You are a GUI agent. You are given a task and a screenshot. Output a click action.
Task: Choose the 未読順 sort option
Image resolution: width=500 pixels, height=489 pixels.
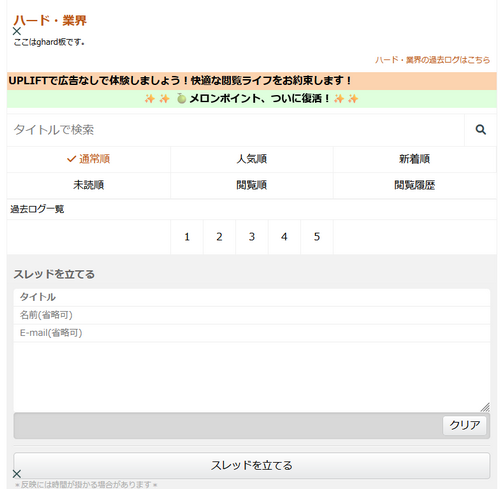coord(89,185)
